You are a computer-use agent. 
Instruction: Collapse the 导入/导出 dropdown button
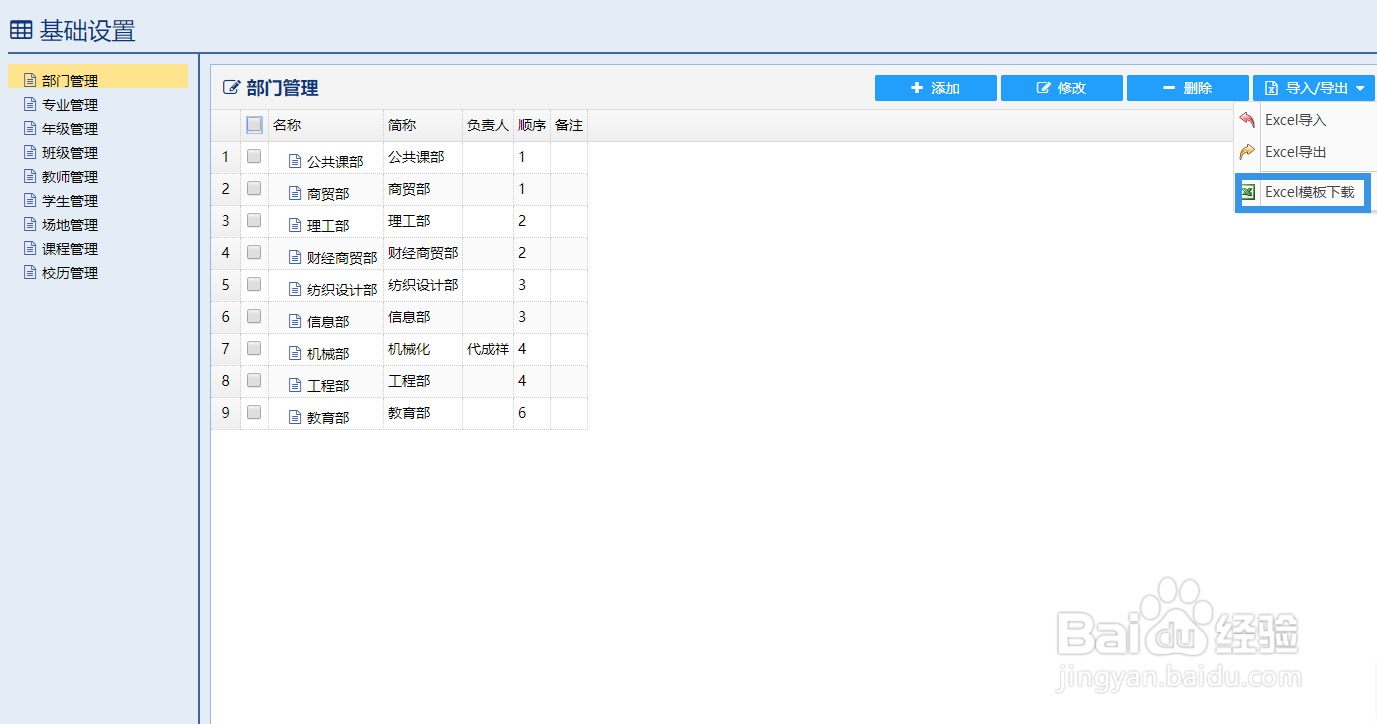coord(1314,88)
